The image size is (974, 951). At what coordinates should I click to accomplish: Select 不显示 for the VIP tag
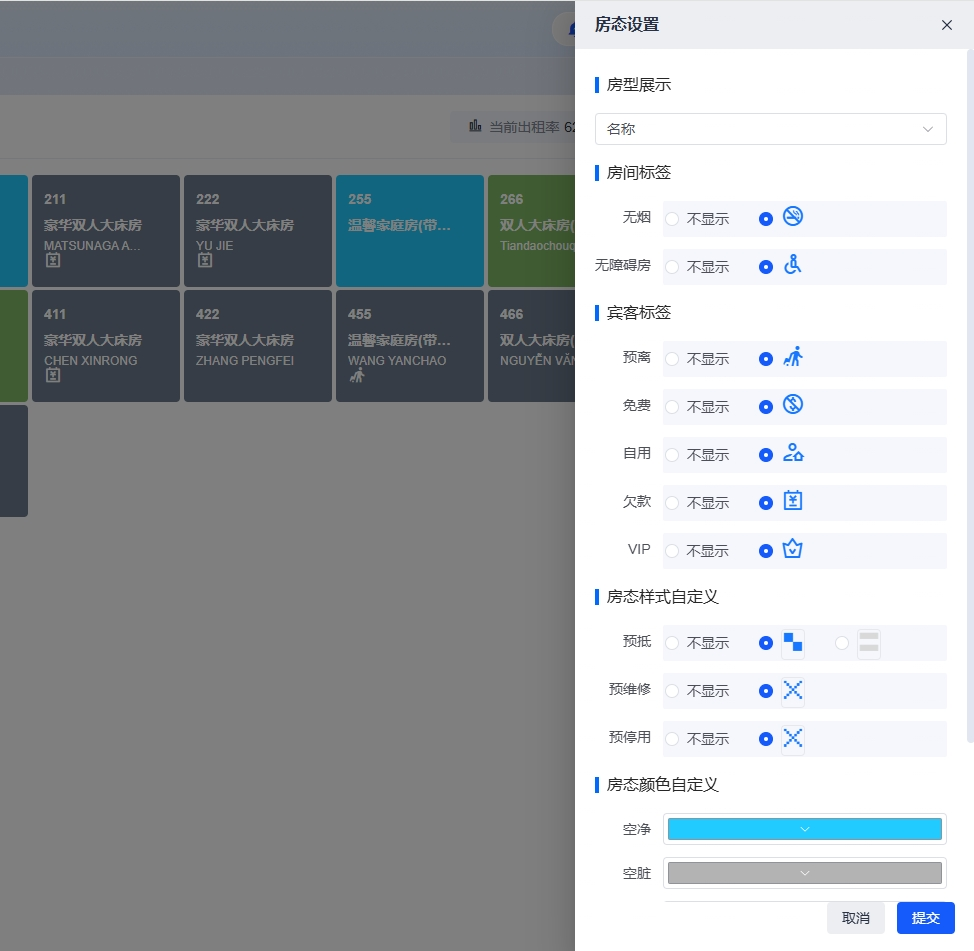pyautogui.click(x=673, y=551)
